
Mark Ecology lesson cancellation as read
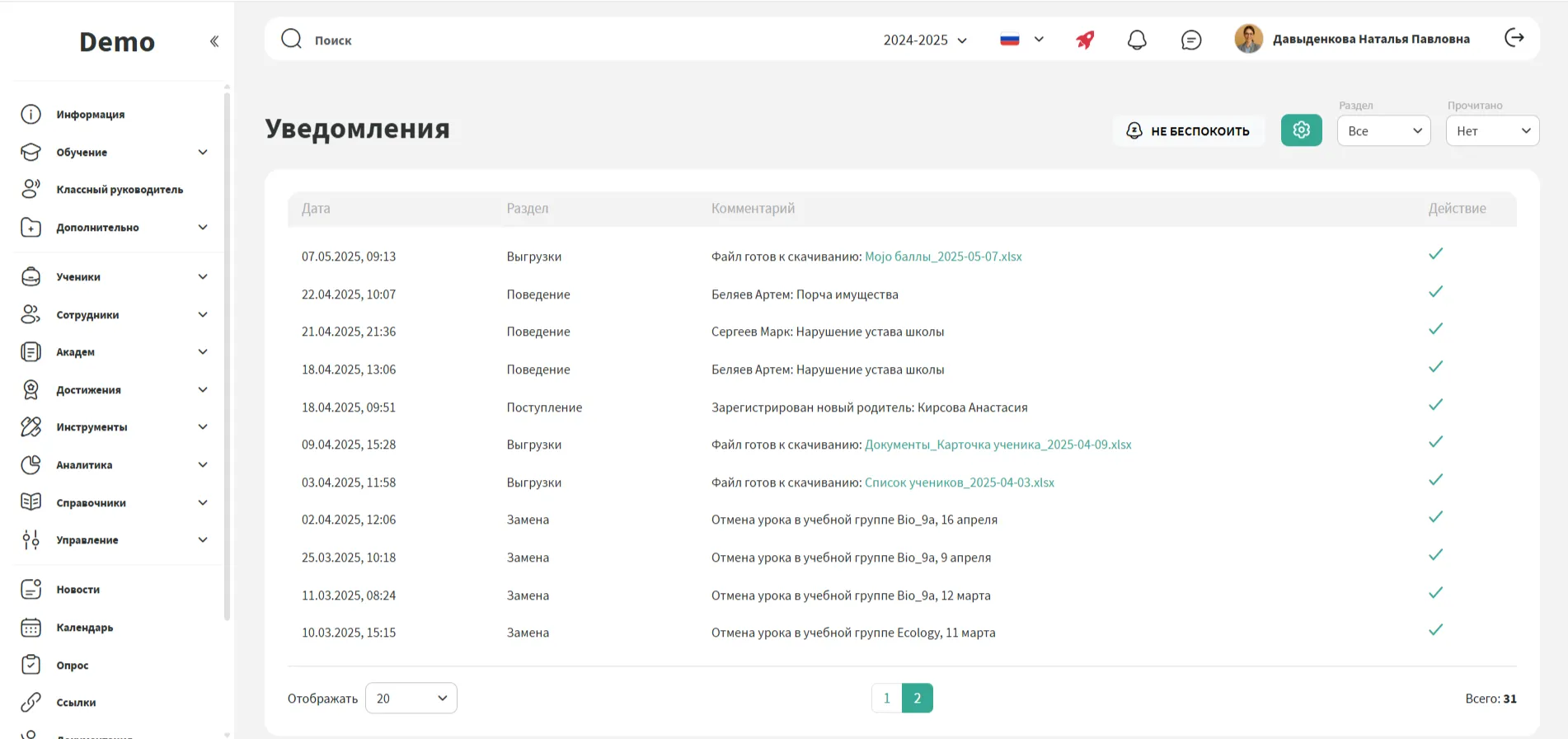(1435, 630)
